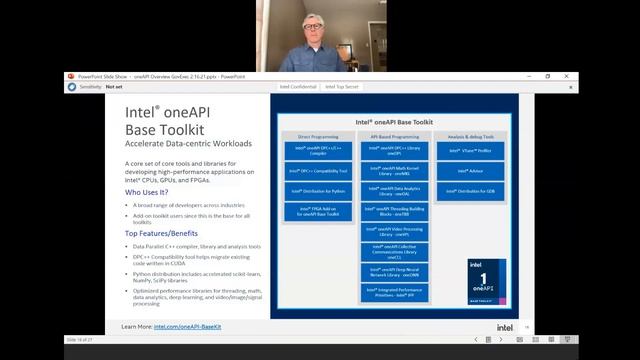Viewport: 640px width, 360px height.
Task: Click the Intel VTune Profiler box
Action: (470, 151)
